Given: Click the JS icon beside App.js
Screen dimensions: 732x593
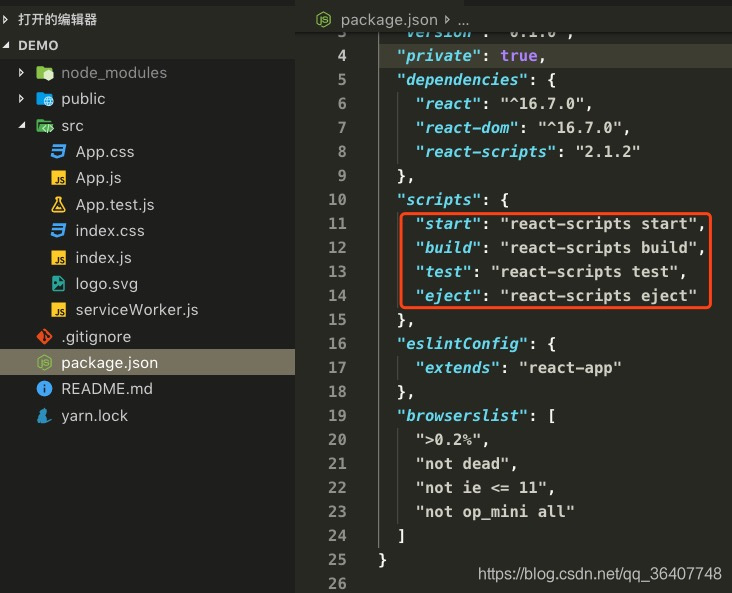Looking at the screenshot, I should (58, 178).
